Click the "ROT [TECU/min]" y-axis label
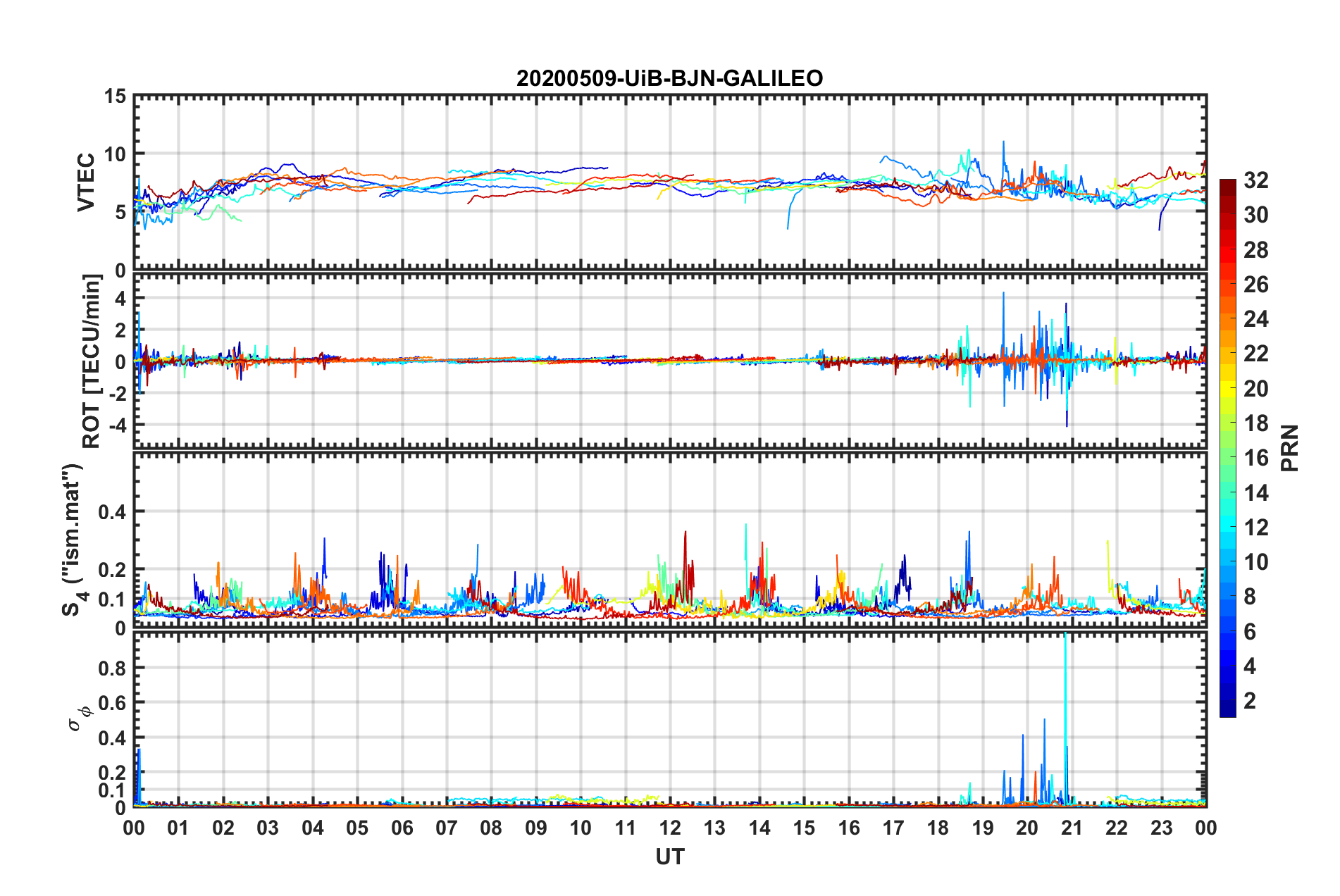 tap(92, 361)
